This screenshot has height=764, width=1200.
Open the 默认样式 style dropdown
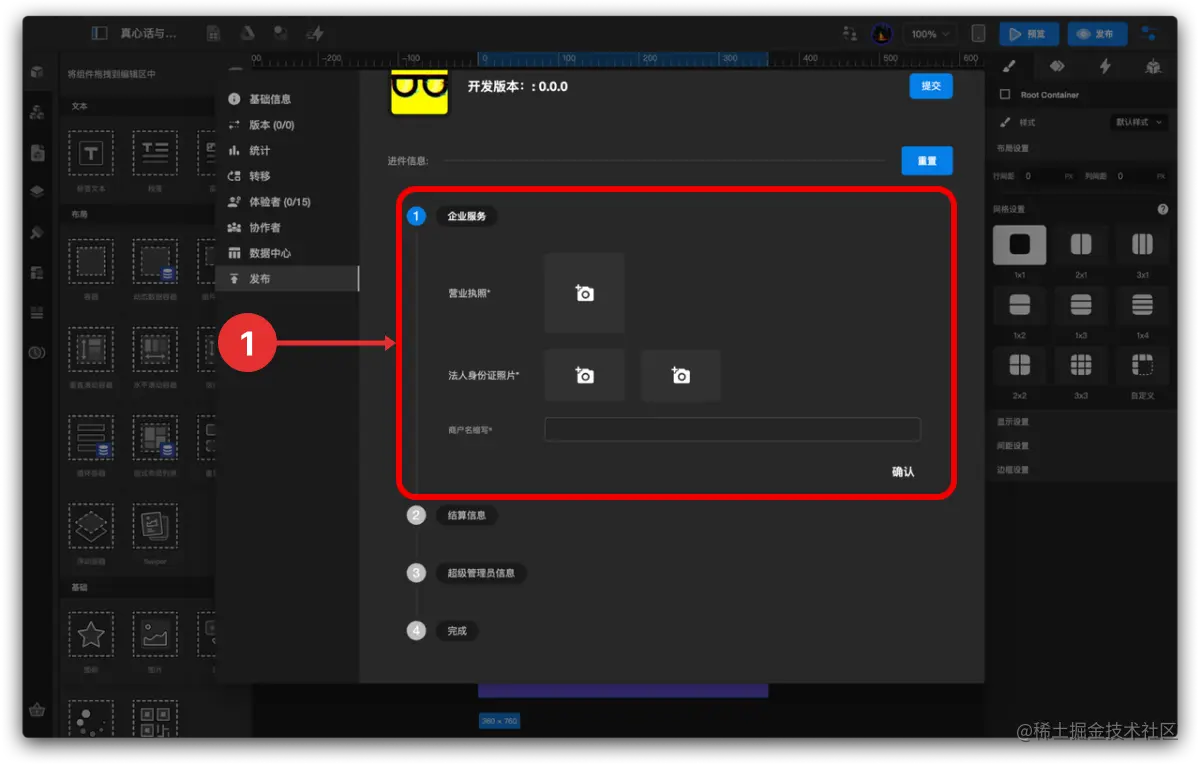[x=1139, y=122]
